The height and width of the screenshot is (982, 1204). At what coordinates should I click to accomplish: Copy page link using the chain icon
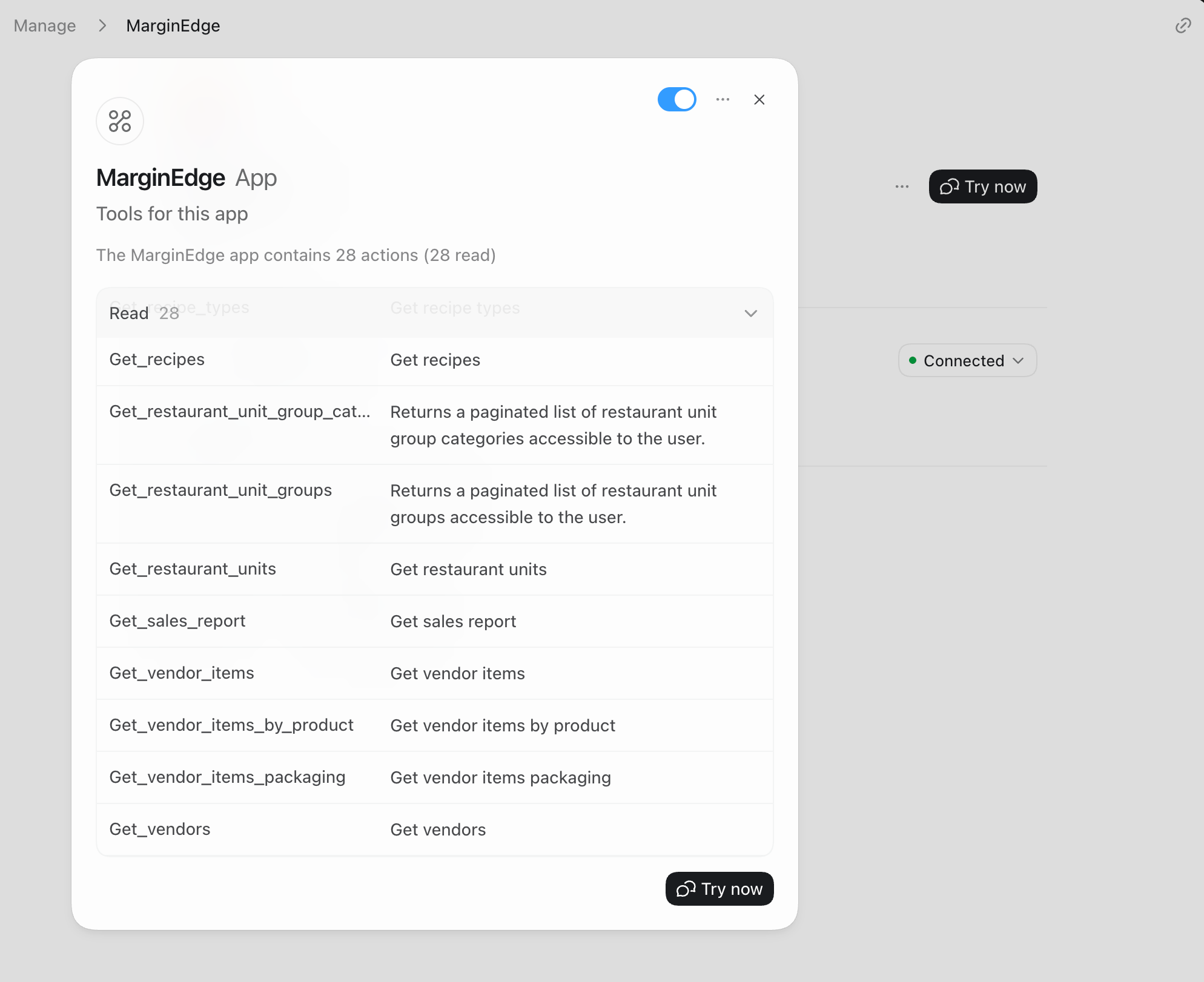point(1183,25)
